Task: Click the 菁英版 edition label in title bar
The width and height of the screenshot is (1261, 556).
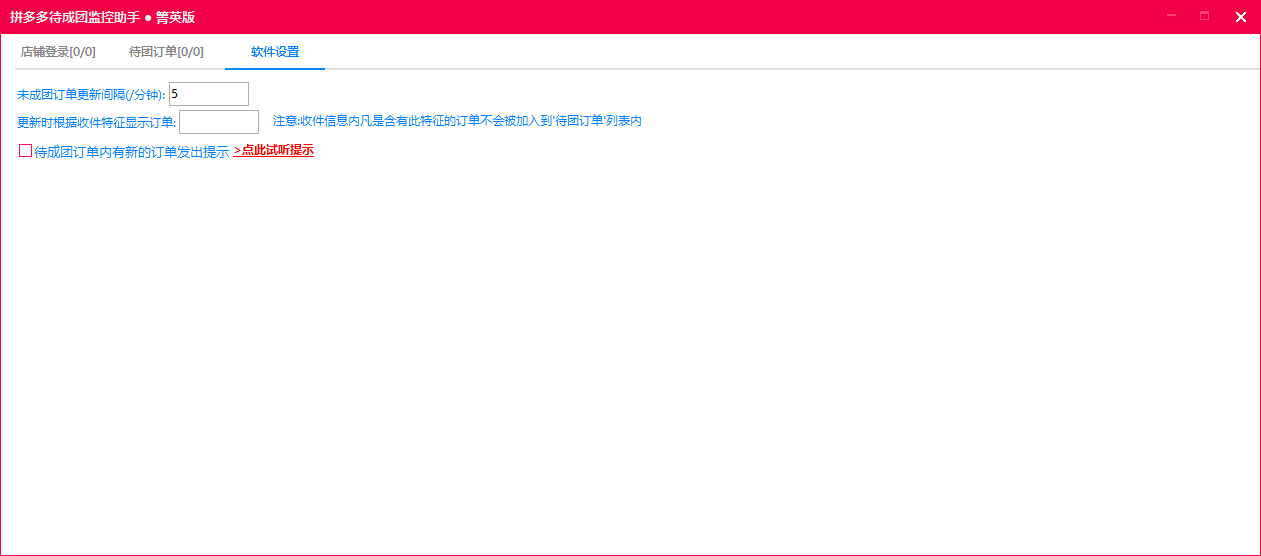Action: 176,17
